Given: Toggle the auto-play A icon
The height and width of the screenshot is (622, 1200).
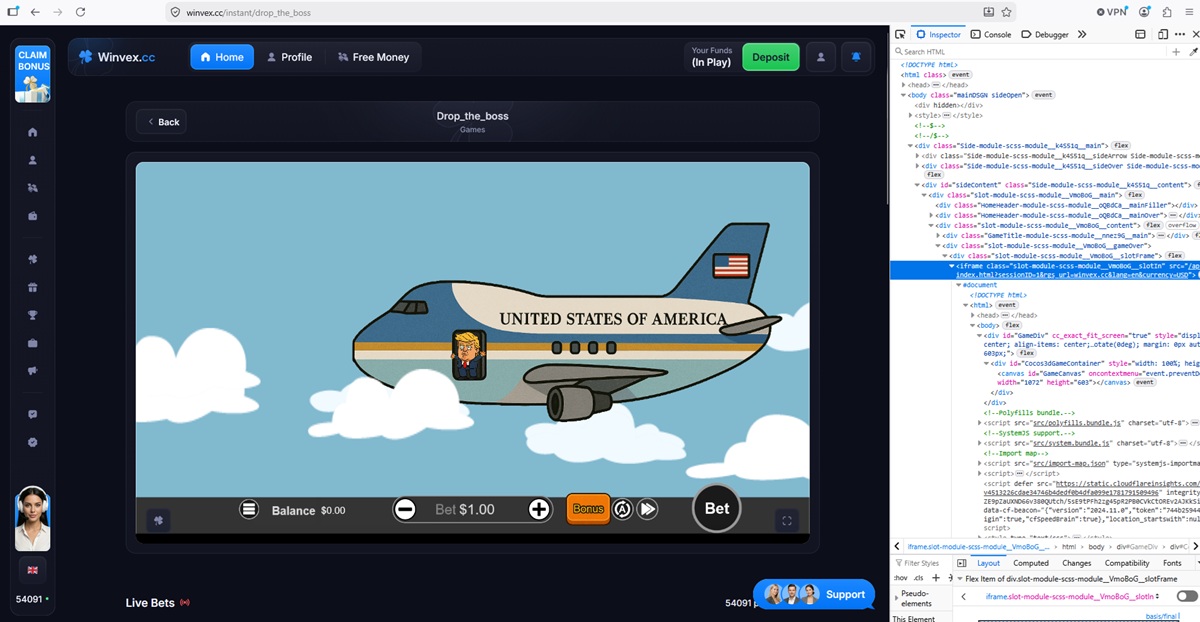Looking at the screenshot, I should tap(622, 509).
